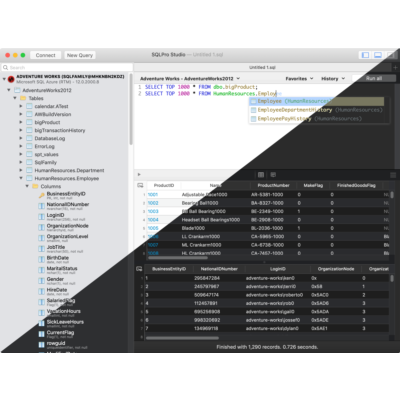This screenshot has width=400, height=400.
Task: Click the Adventure Works server connection icon
Action: (x=11, y=79)
